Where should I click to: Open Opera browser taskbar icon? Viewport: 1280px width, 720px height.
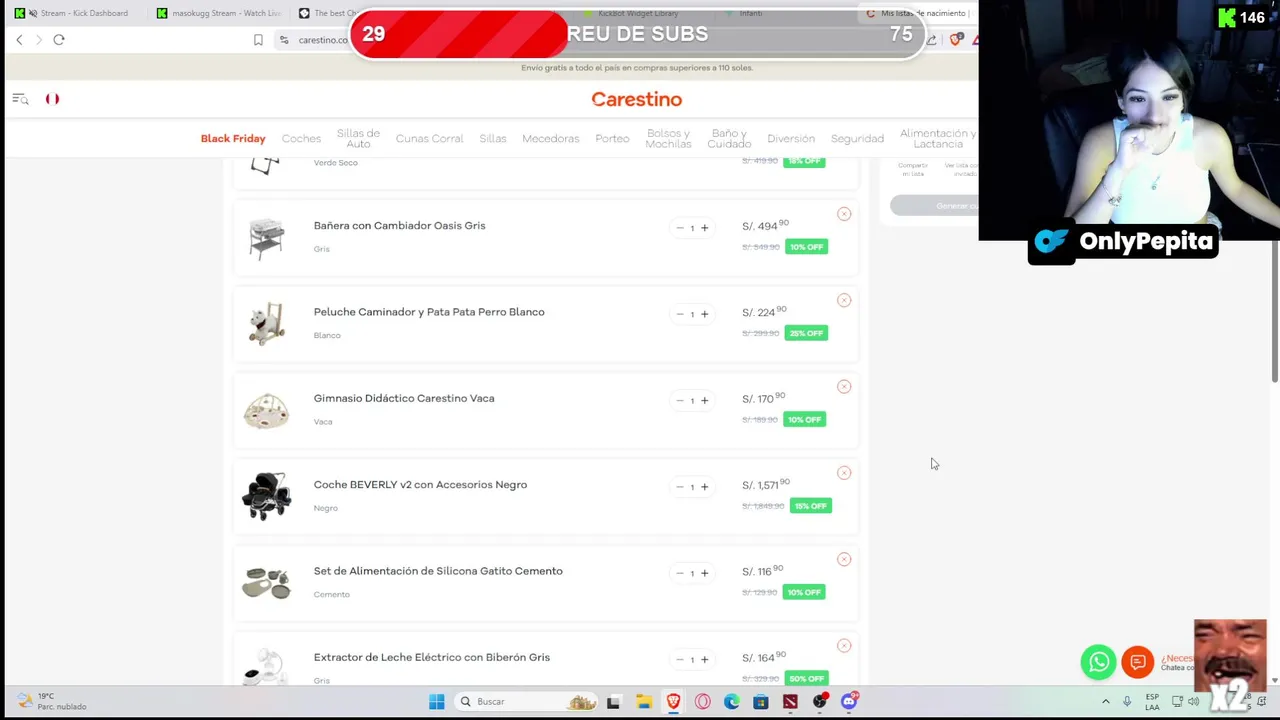(703, 702)
